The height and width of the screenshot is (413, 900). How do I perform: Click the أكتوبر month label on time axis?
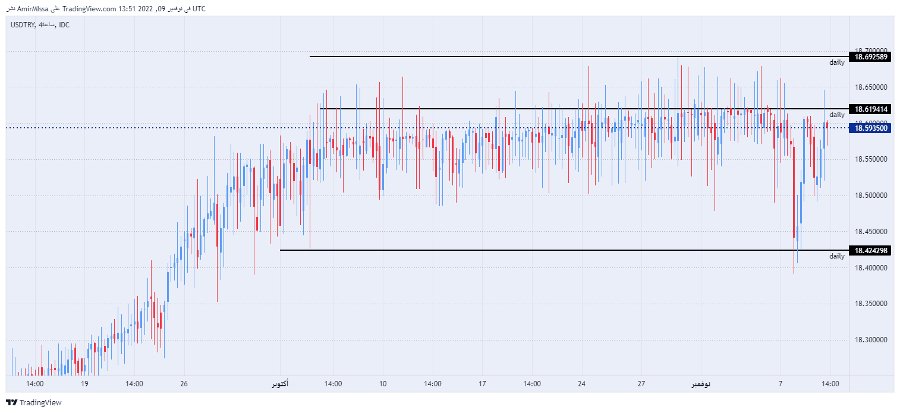pos(281,384)
